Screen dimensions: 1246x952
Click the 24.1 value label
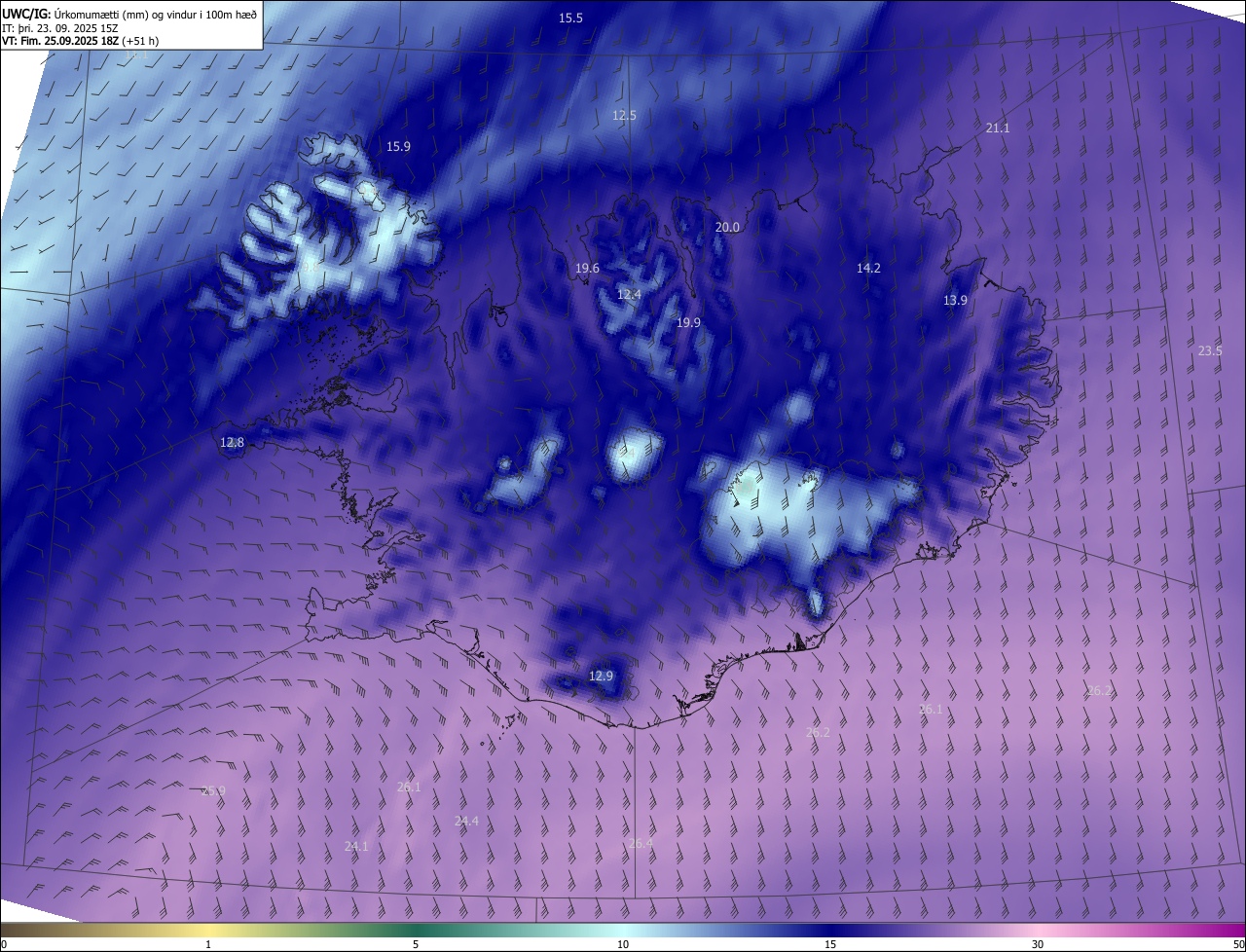coord(356,847)
